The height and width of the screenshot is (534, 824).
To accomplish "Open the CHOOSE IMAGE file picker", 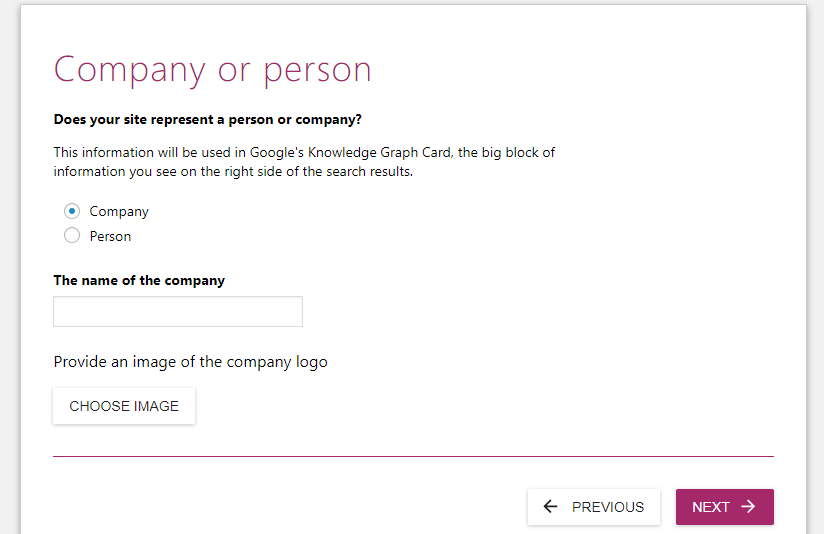I will pyautogui.click(x=124, y=406).
